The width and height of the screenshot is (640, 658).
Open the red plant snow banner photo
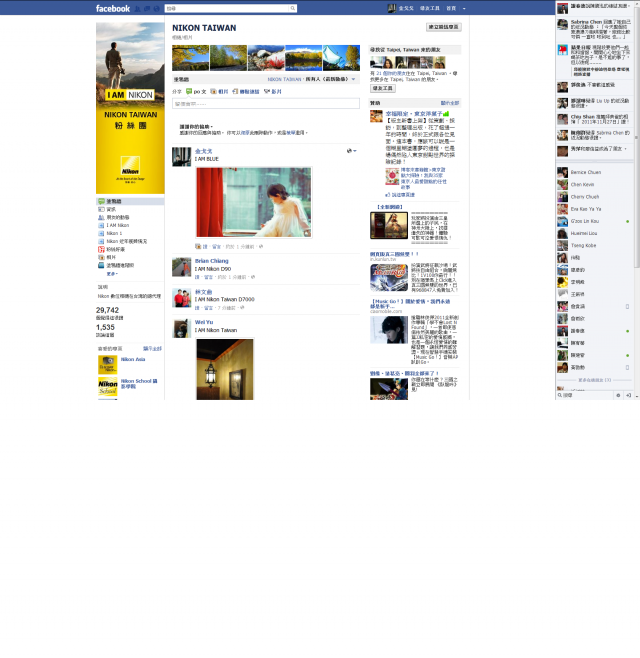click(266, 58)
